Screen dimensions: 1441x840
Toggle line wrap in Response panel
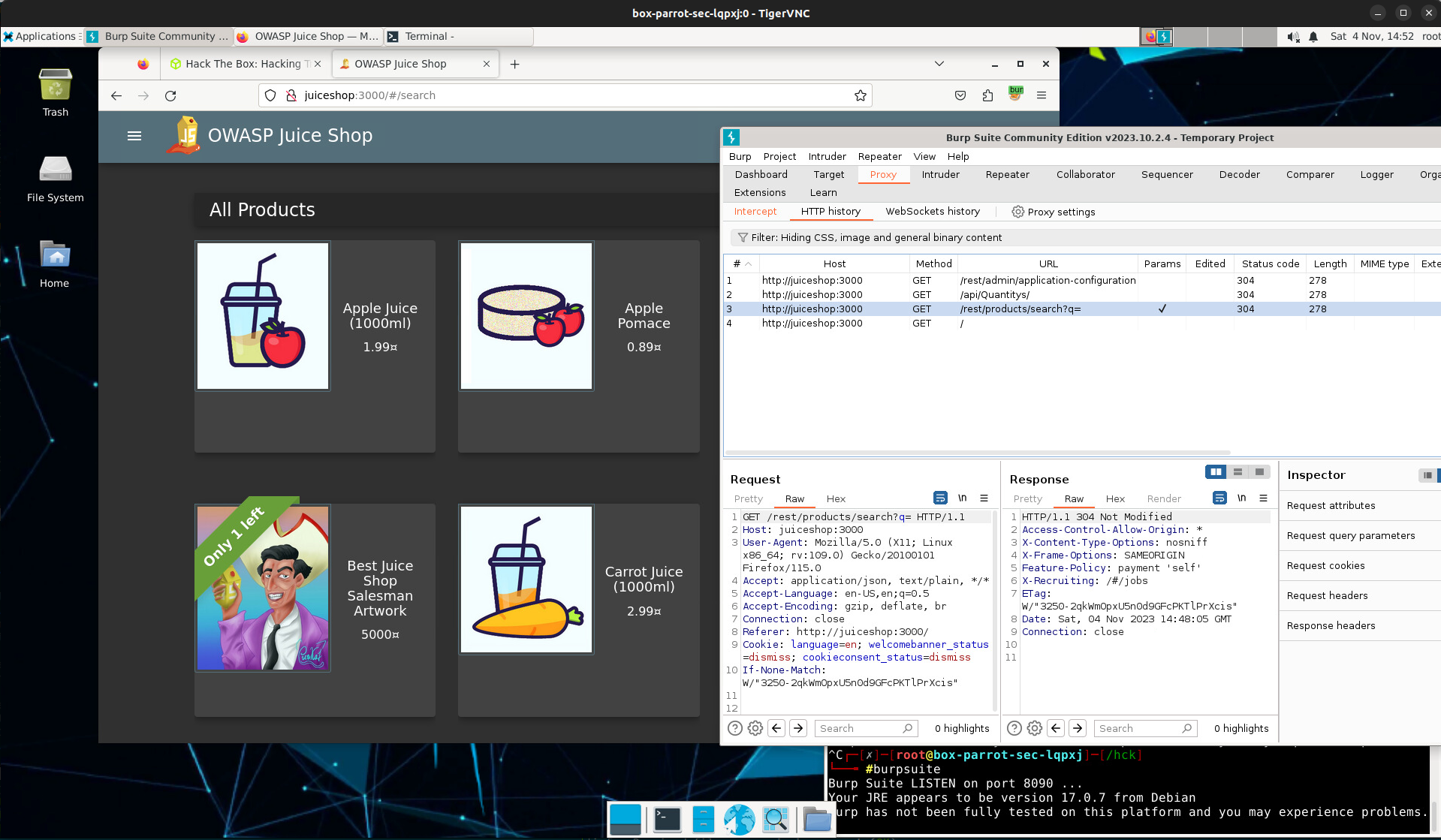coord(1219,498)
